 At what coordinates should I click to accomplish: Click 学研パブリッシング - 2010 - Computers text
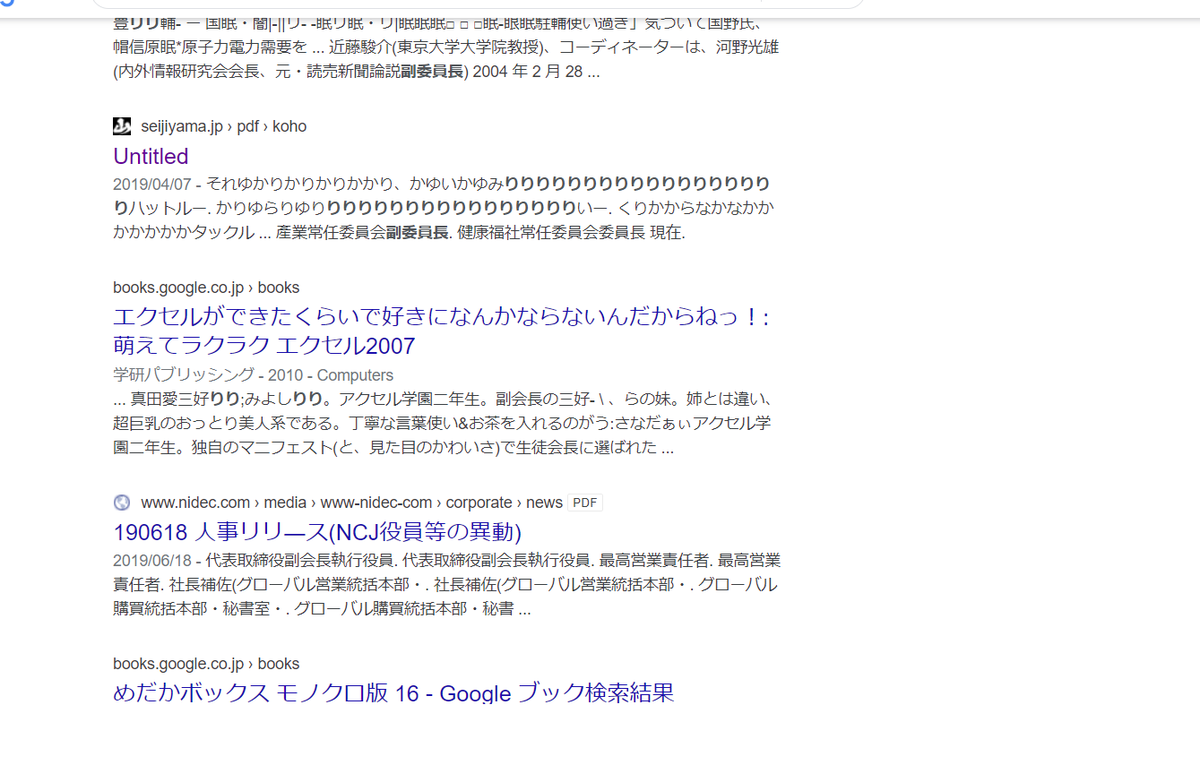pos(253,375)
